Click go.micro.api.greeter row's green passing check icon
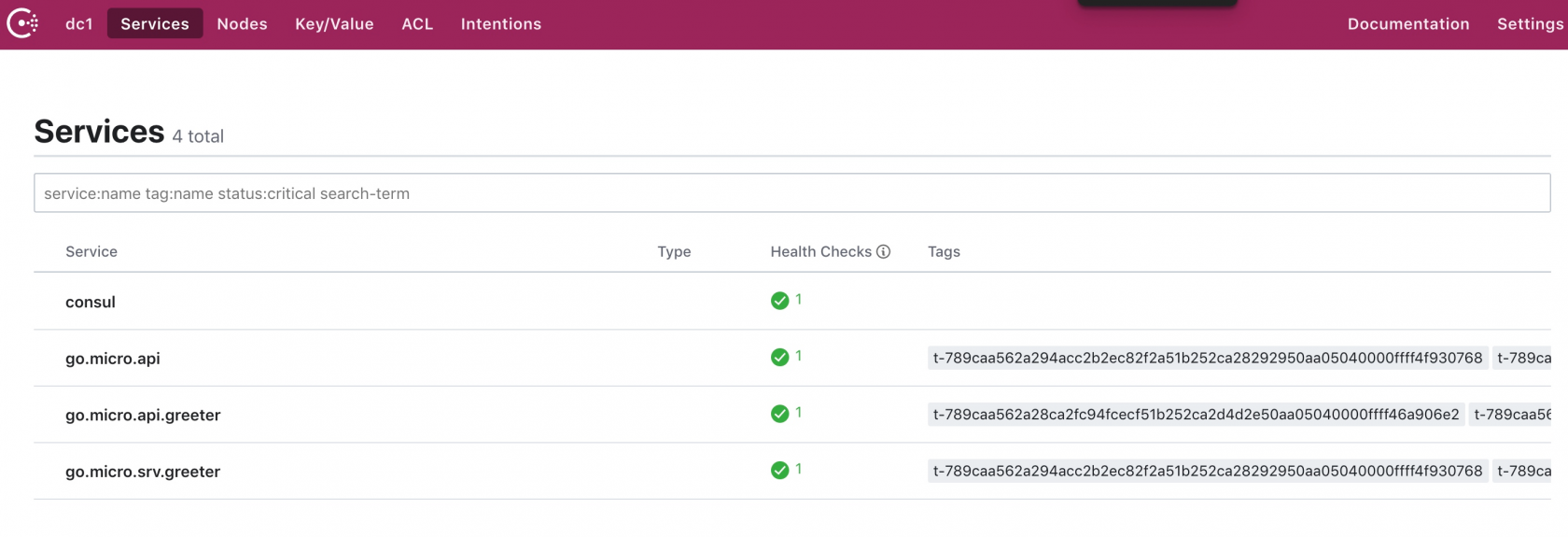 click(x=779, y=414)
